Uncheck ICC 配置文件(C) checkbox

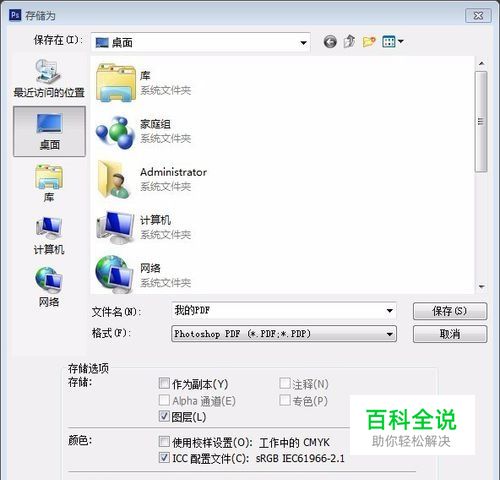tap(164, 458)
